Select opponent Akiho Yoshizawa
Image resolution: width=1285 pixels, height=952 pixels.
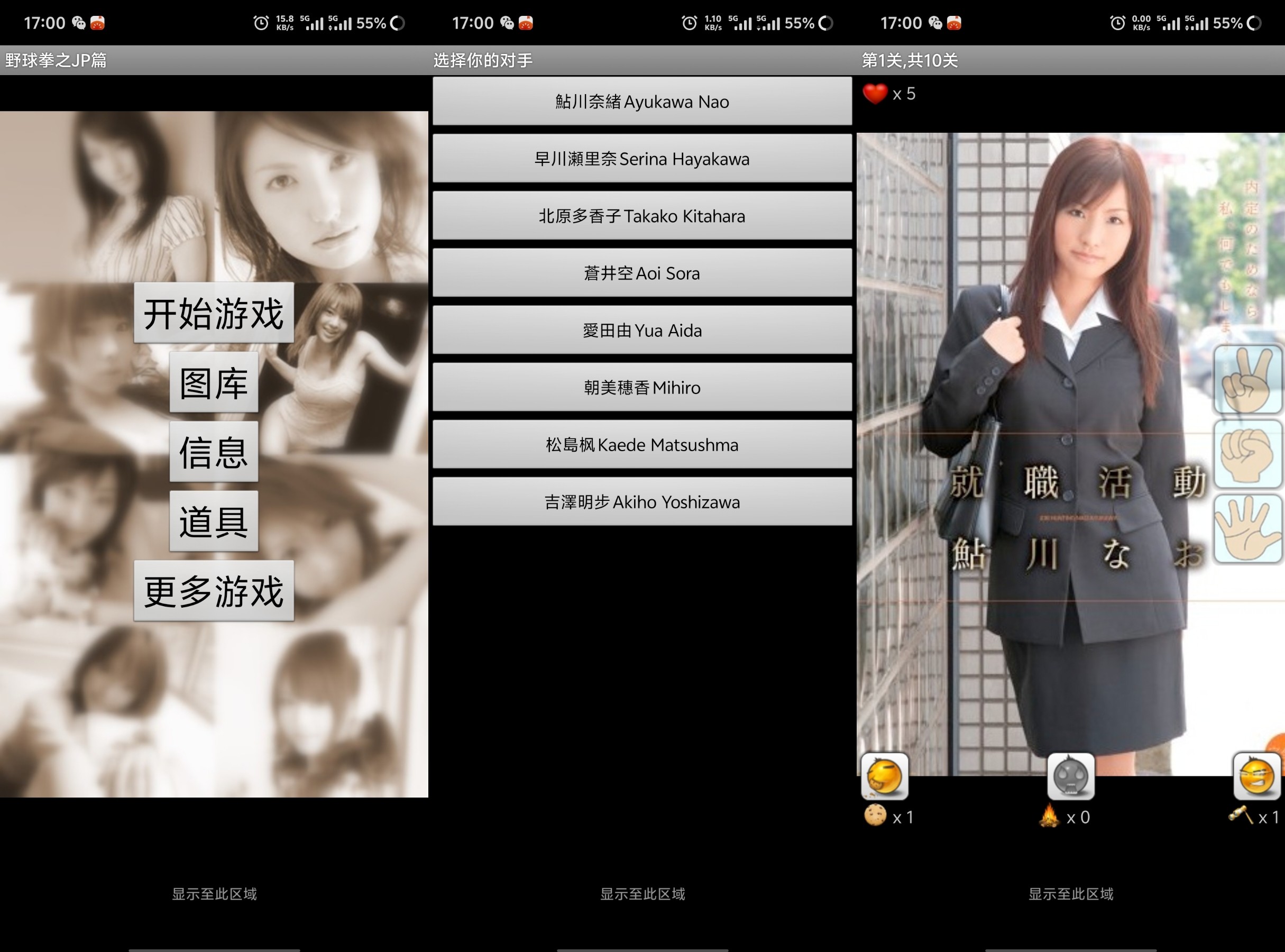642,502
